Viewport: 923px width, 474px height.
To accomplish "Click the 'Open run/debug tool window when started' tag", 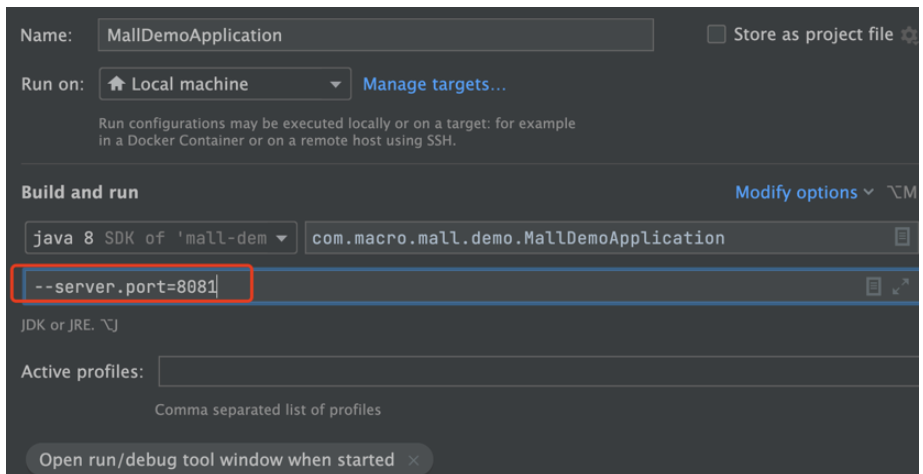I will (216, 460).
